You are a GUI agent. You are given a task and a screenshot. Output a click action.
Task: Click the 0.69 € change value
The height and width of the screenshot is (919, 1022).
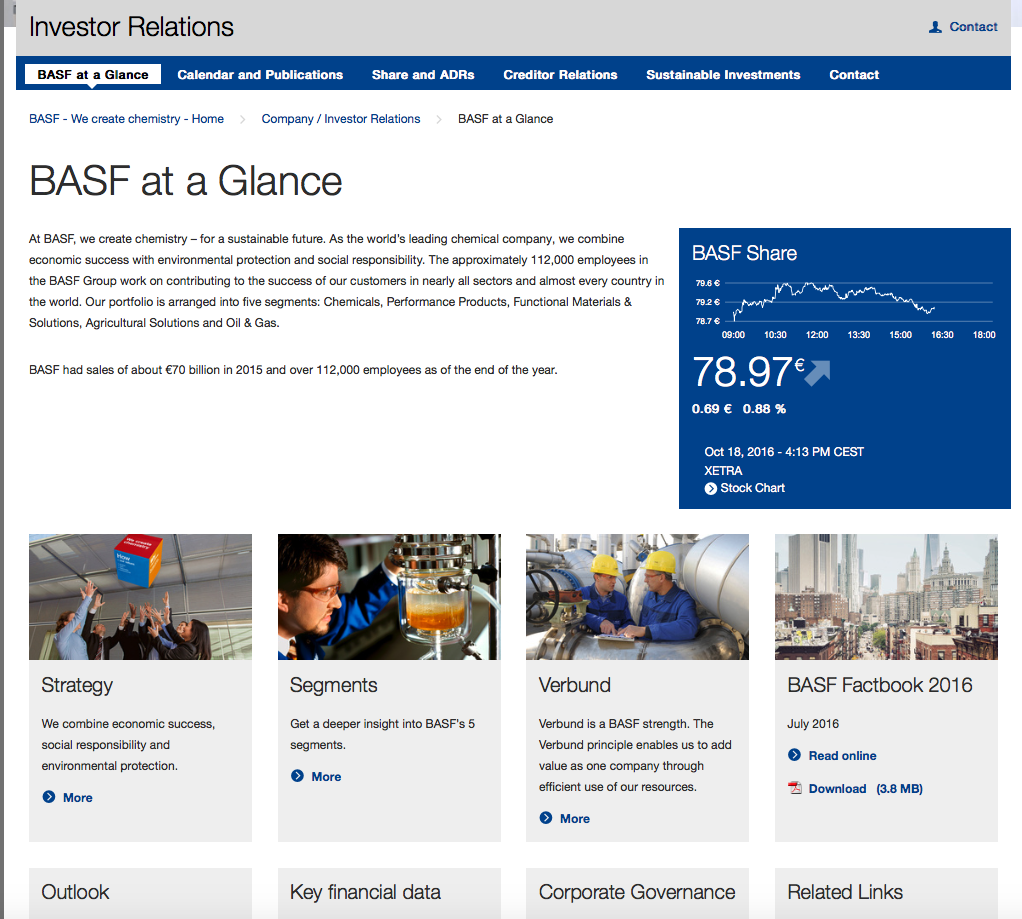712,409
